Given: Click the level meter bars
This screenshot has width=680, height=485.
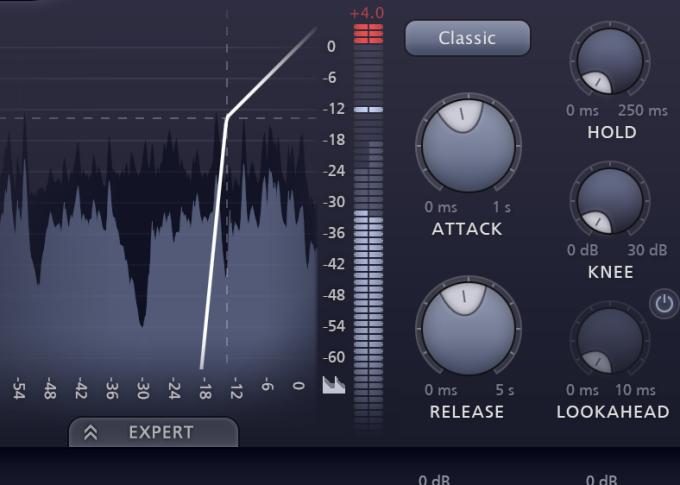Looking at the screenshot, I should (x=368, y=226).
